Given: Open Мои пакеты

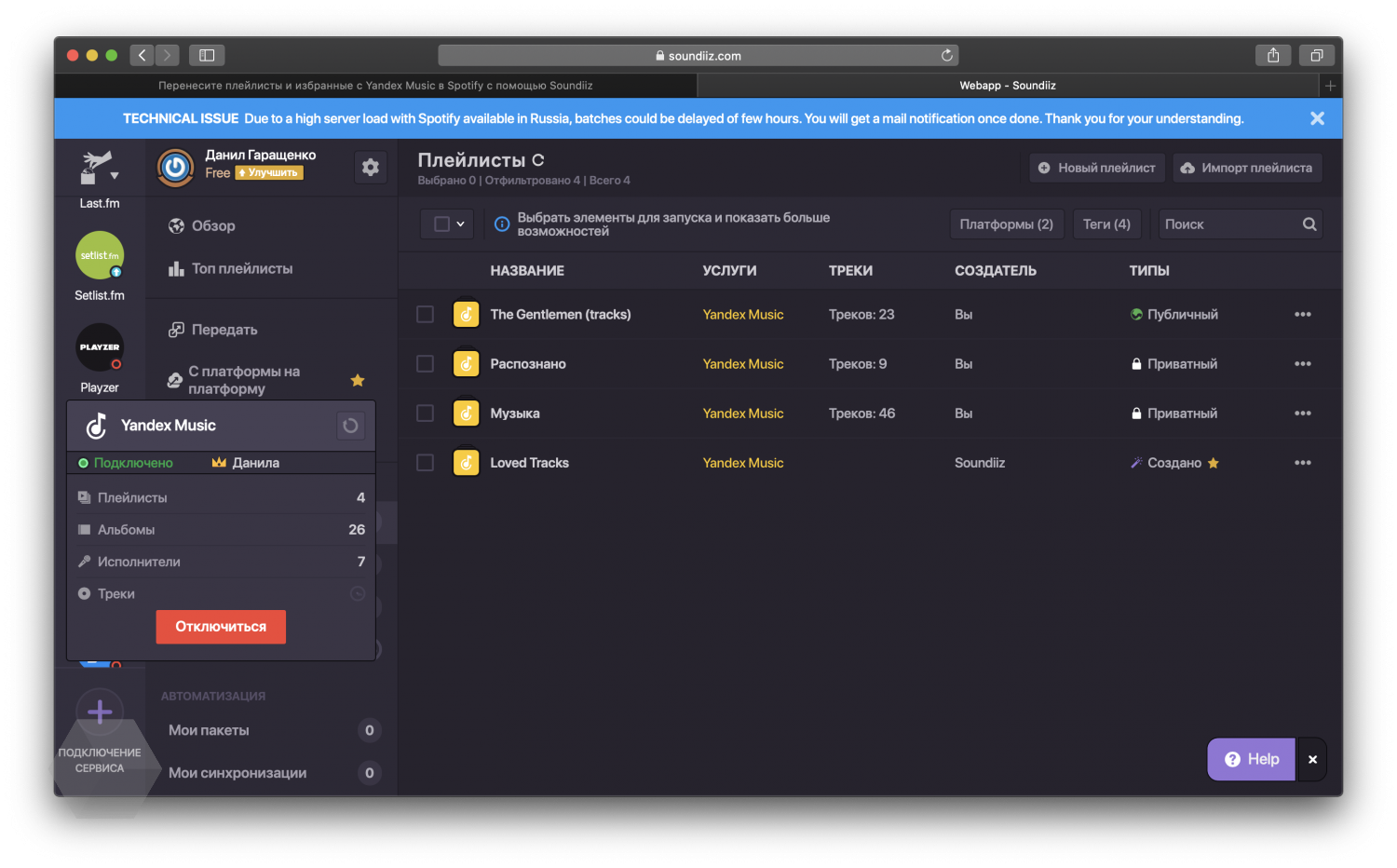Looking at the screenshot, I should point(209,731).
